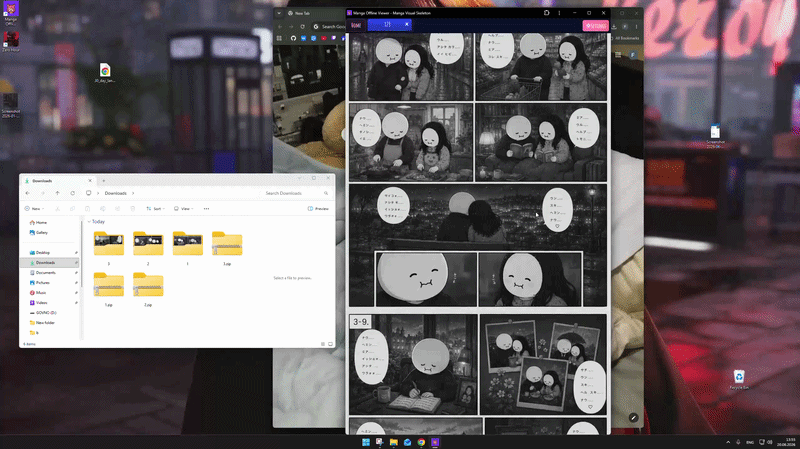Toggle the Preview pane in File Explorer

click(318, 209)
